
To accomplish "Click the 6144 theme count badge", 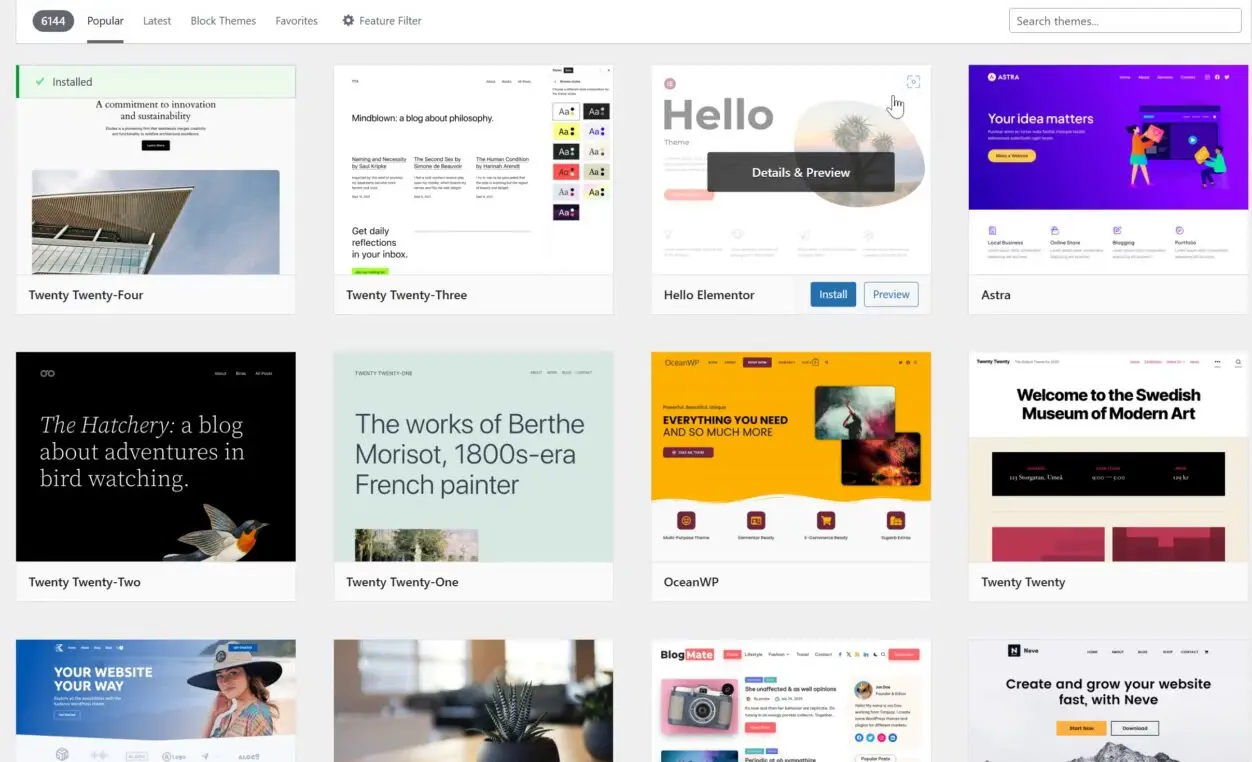I will point(53,21).
